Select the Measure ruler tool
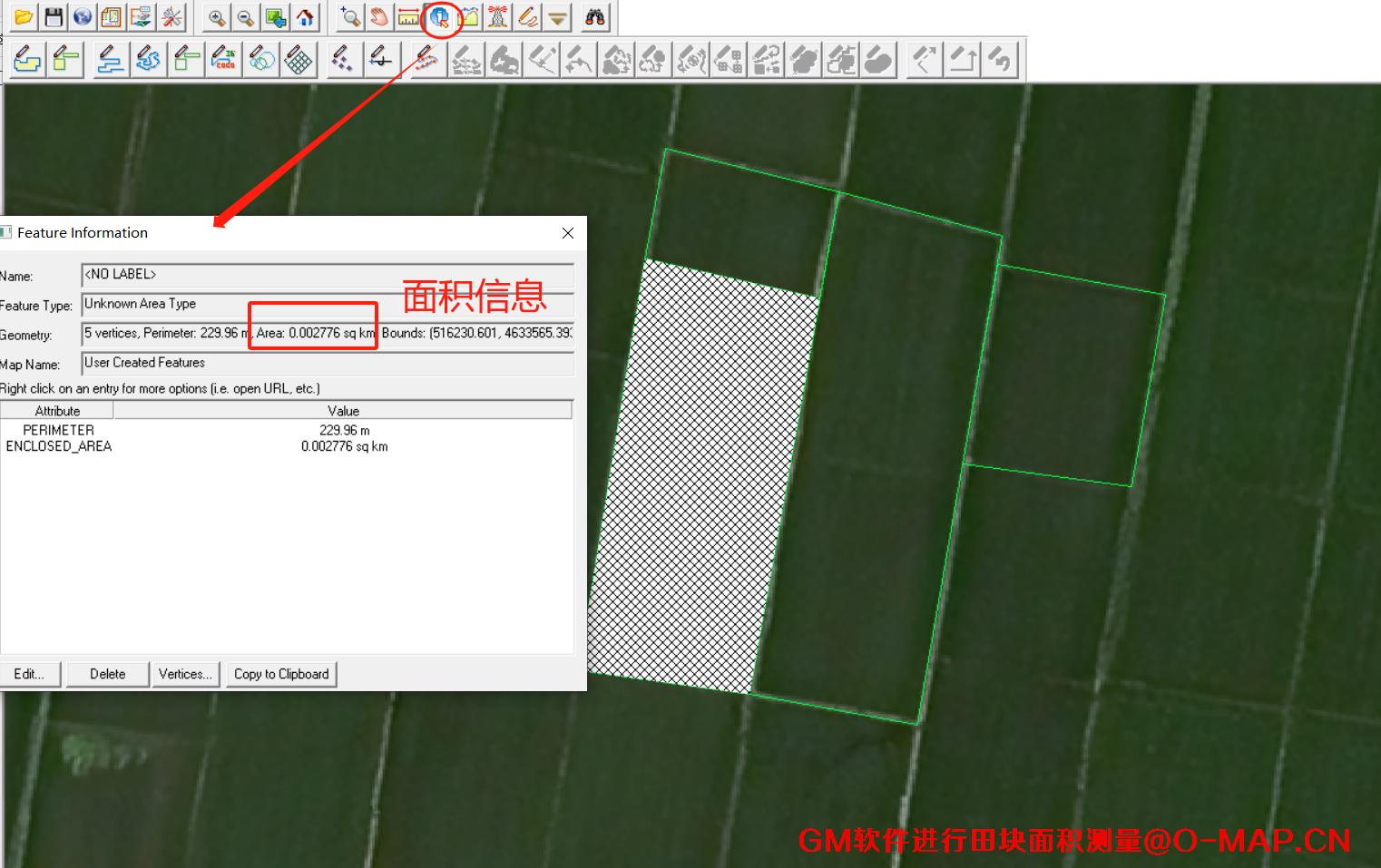The height and width of the screenshot is (868, 1381). coord(409,17)
